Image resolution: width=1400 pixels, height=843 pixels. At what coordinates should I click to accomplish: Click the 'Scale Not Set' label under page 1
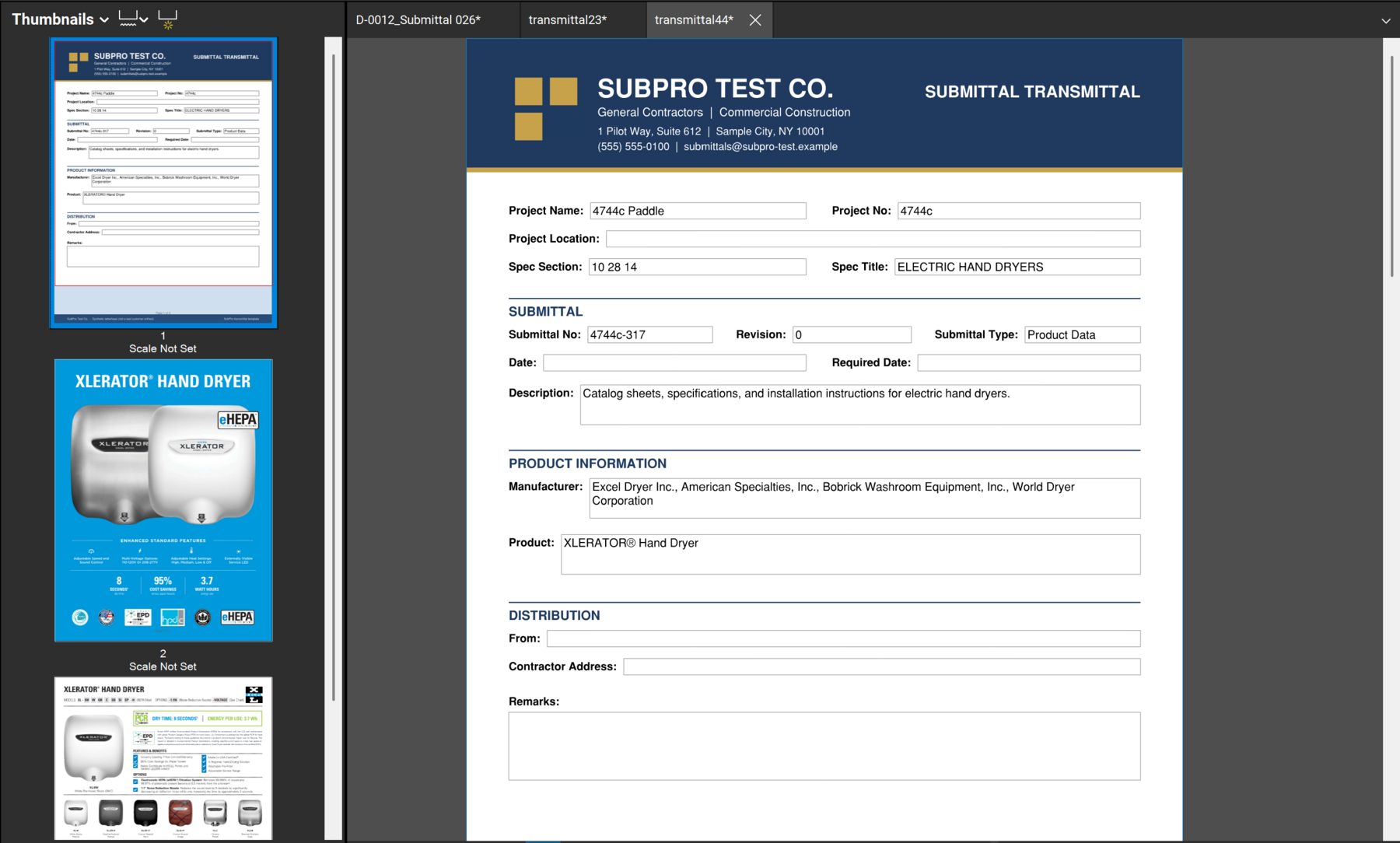[163, 348]
